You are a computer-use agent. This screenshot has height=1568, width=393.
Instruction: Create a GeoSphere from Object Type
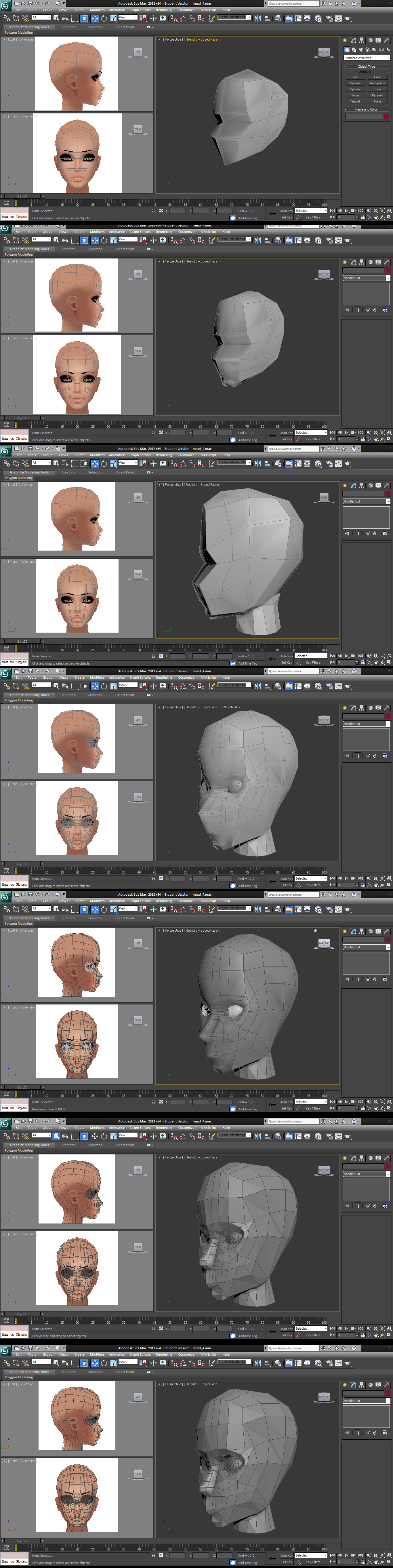[378, 83]
